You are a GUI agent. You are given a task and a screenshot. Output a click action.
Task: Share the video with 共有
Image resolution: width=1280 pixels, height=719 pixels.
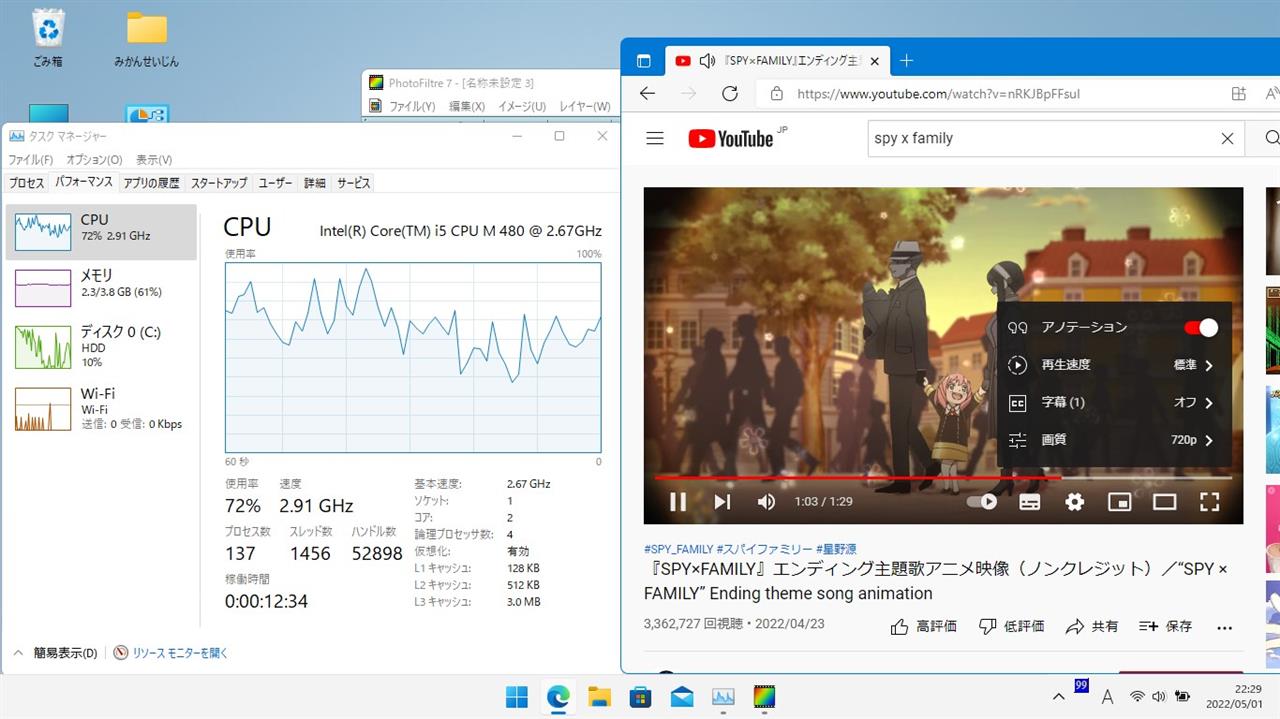pyautogui.click(x=1092, y=626)
